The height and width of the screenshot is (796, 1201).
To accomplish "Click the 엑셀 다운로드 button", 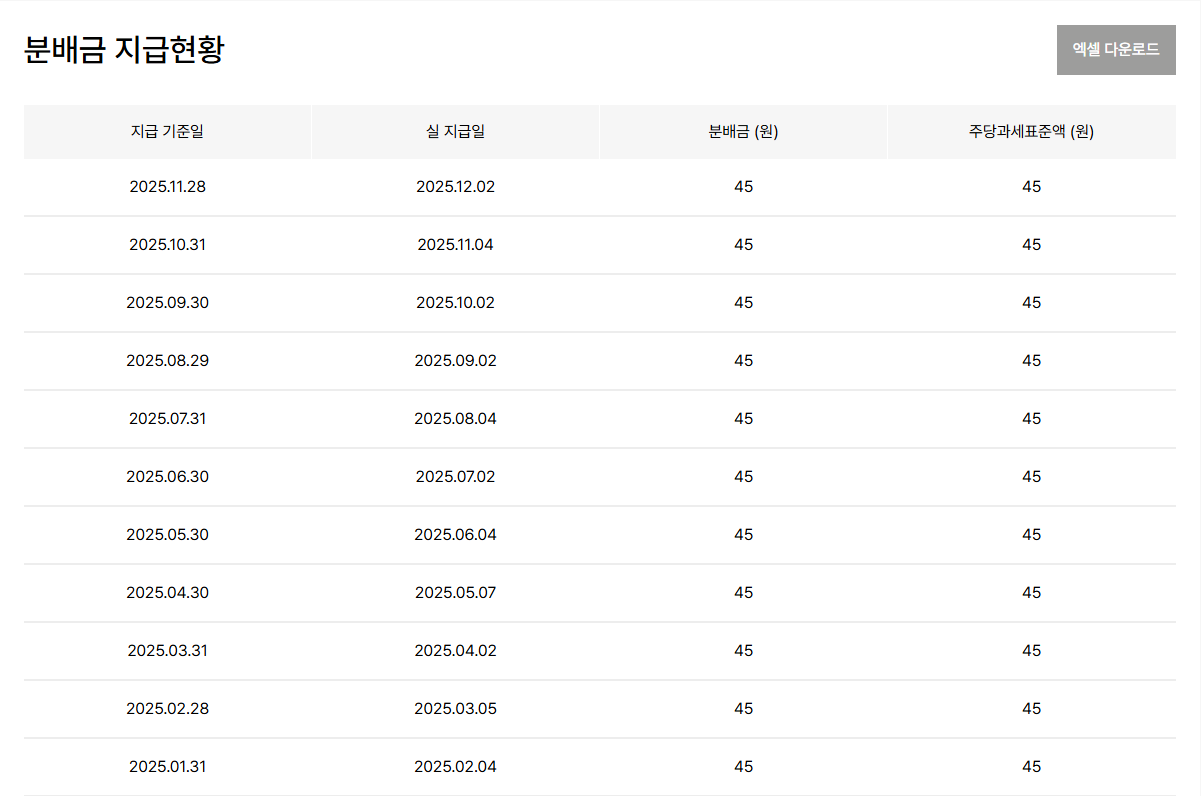I will pyautogui.click(x=1115, y=50).
